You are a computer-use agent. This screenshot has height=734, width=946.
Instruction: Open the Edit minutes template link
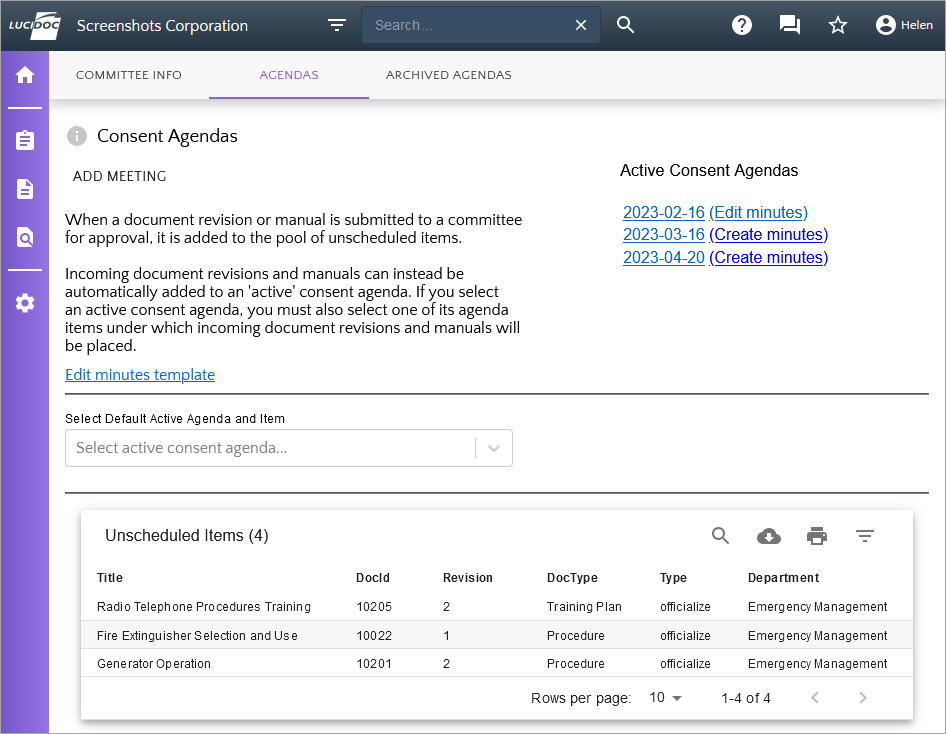pos(140,375)
